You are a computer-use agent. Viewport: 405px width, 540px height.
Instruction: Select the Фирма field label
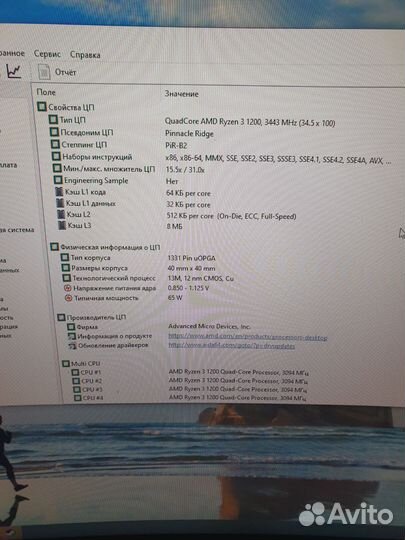[87, 327]
